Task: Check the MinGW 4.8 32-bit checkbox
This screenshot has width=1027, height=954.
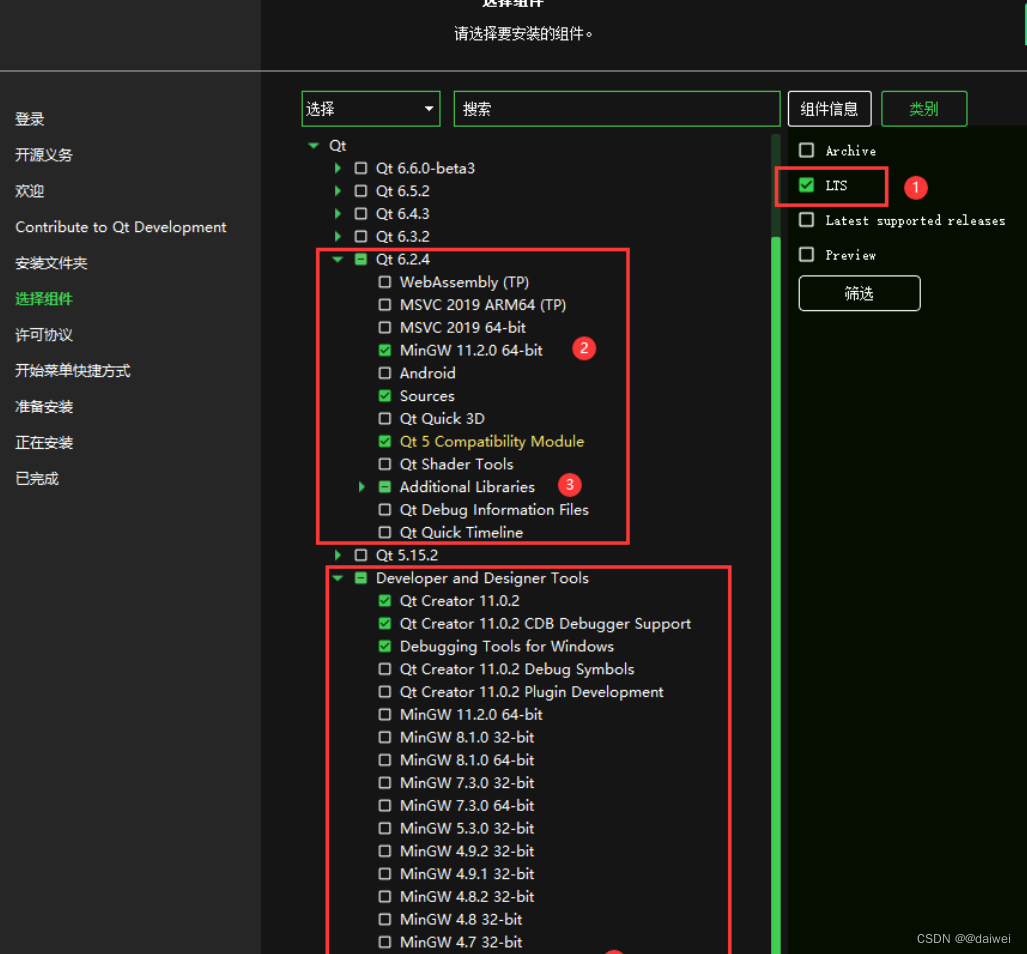Action: tap(385, 919)
